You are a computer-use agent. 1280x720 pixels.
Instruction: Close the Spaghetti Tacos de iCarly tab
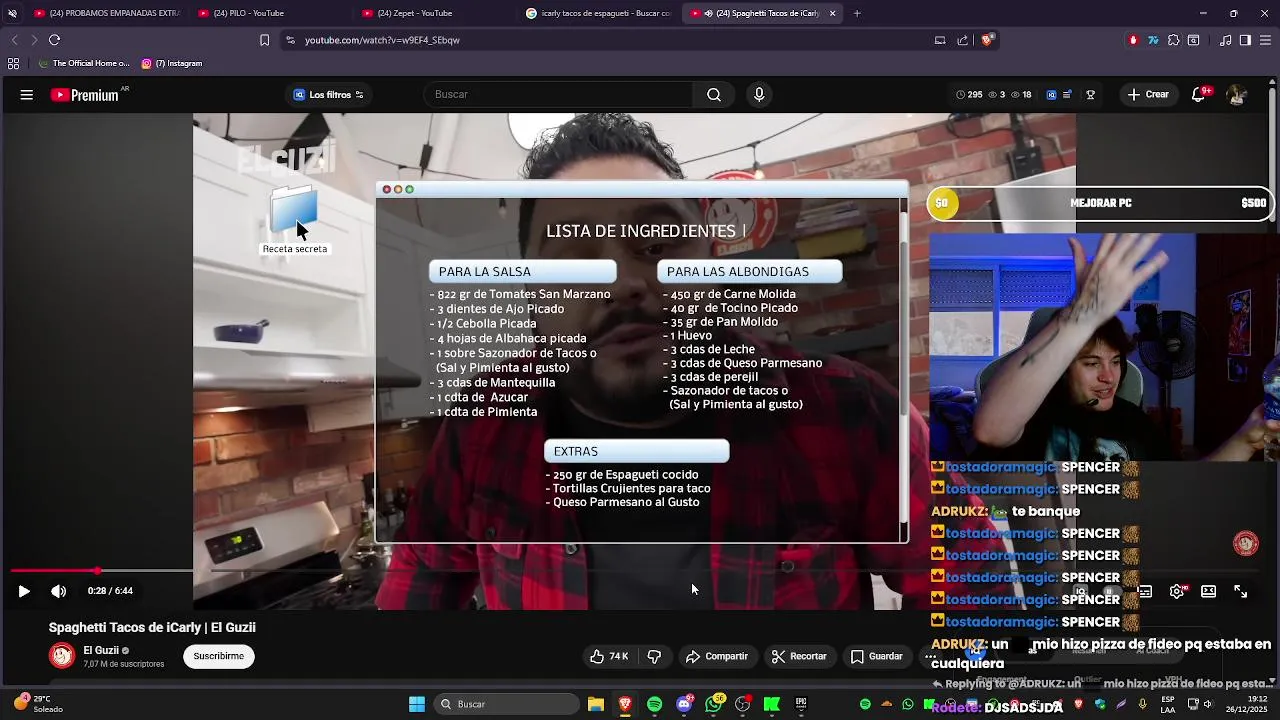tap(832, 13)
